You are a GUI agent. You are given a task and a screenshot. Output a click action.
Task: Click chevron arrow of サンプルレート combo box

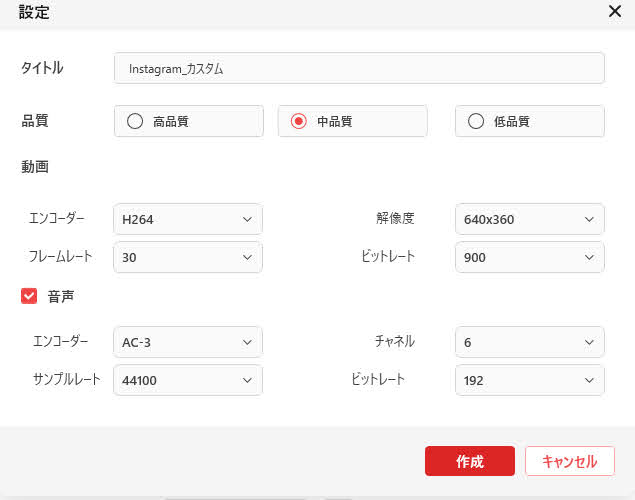click(247, 381)
